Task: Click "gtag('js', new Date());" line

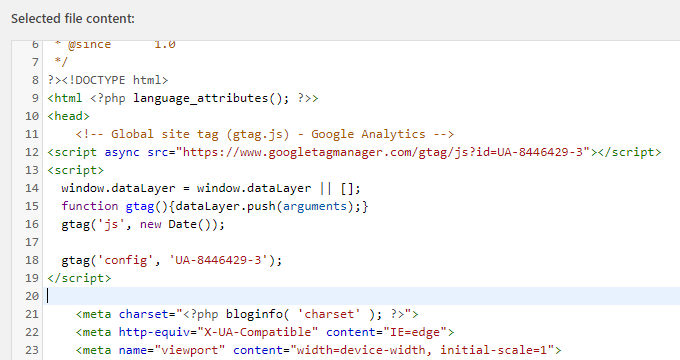Action: 143,224
